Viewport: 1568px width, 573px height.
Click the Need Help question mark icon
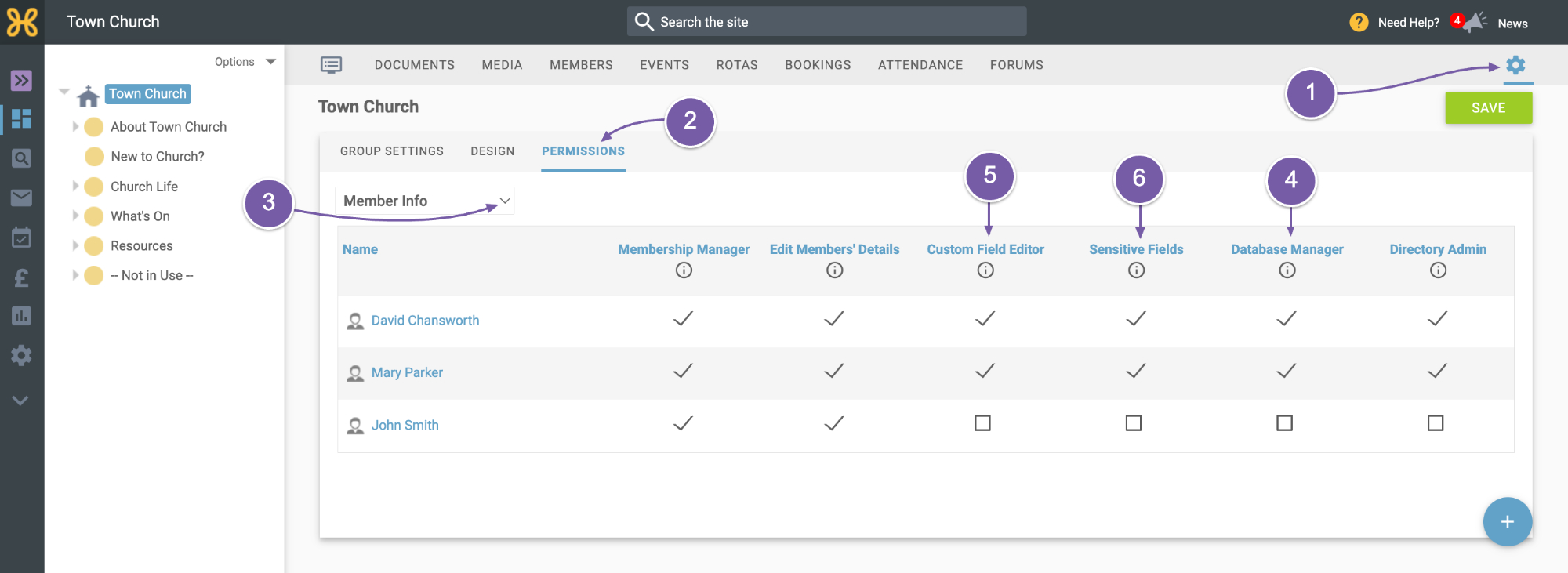[1359, 23]
